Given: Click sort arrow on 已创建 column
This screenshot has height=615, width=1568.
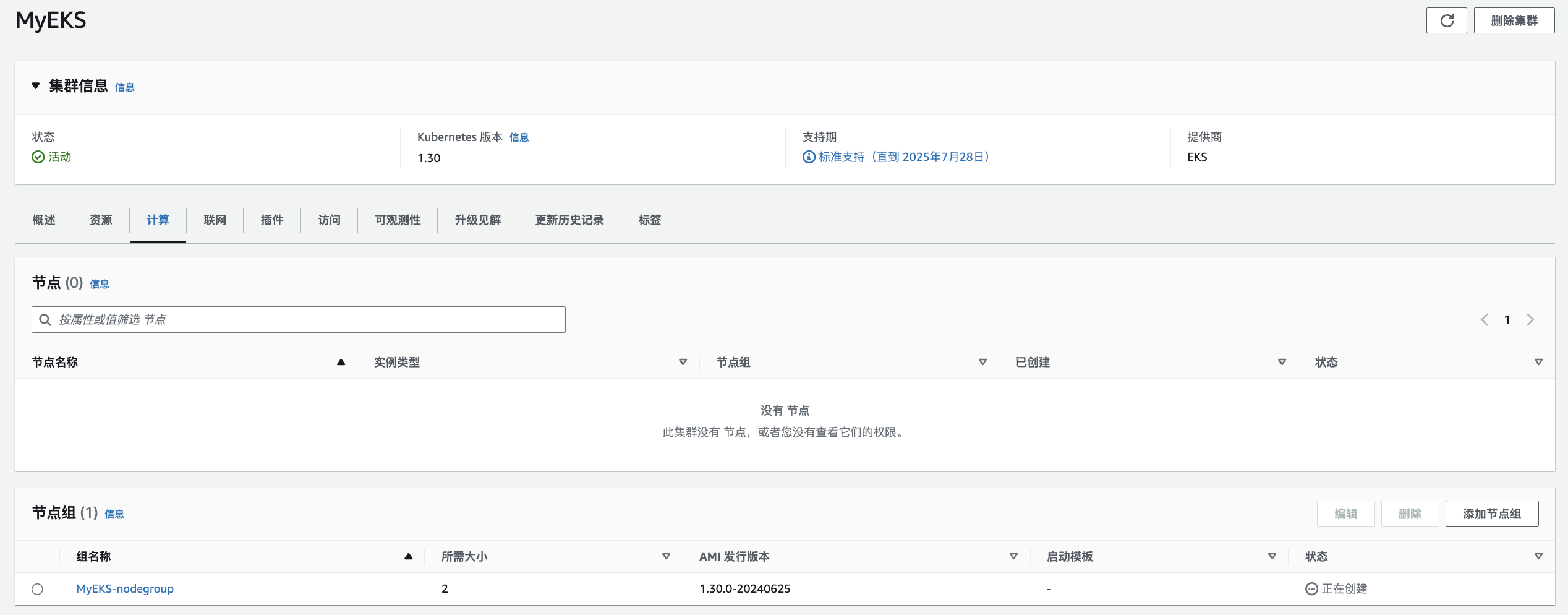Looking at the screenshot, I should pyautogui.click(x=1282, y=363).
